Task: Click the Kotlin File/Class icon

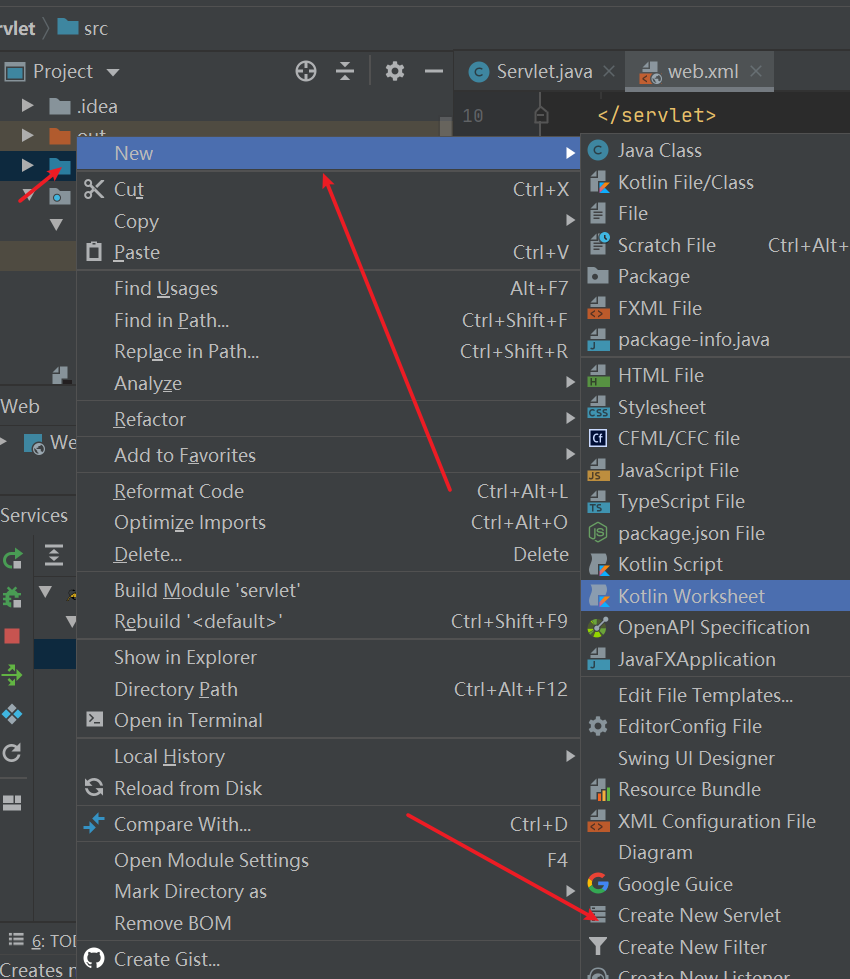Action: [599, 182]
